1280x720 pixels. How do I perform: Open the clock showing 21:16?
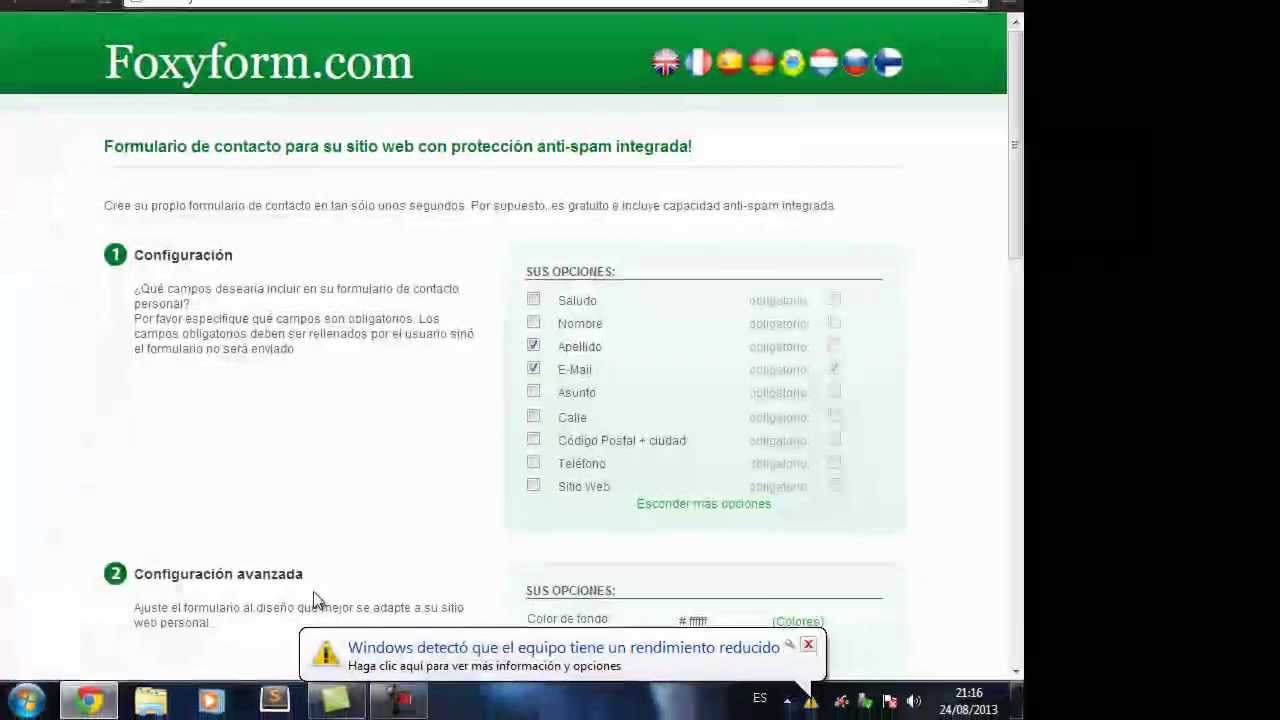(968, 701)
